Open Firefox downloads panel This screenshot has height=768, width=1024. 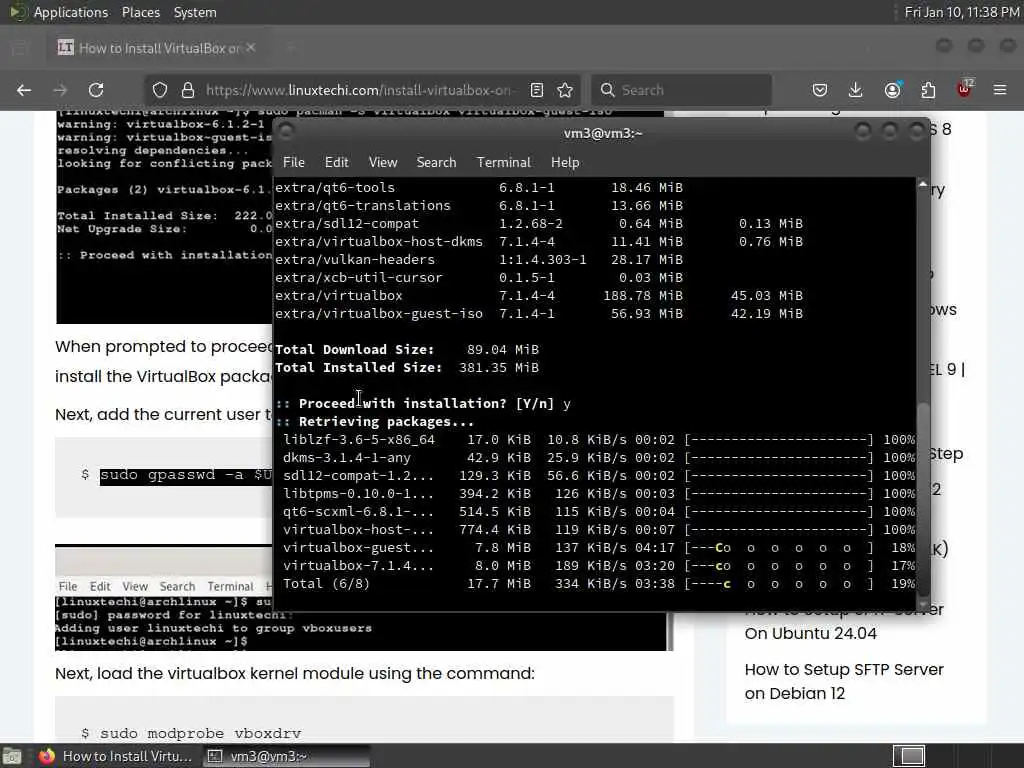coord(856,90)
